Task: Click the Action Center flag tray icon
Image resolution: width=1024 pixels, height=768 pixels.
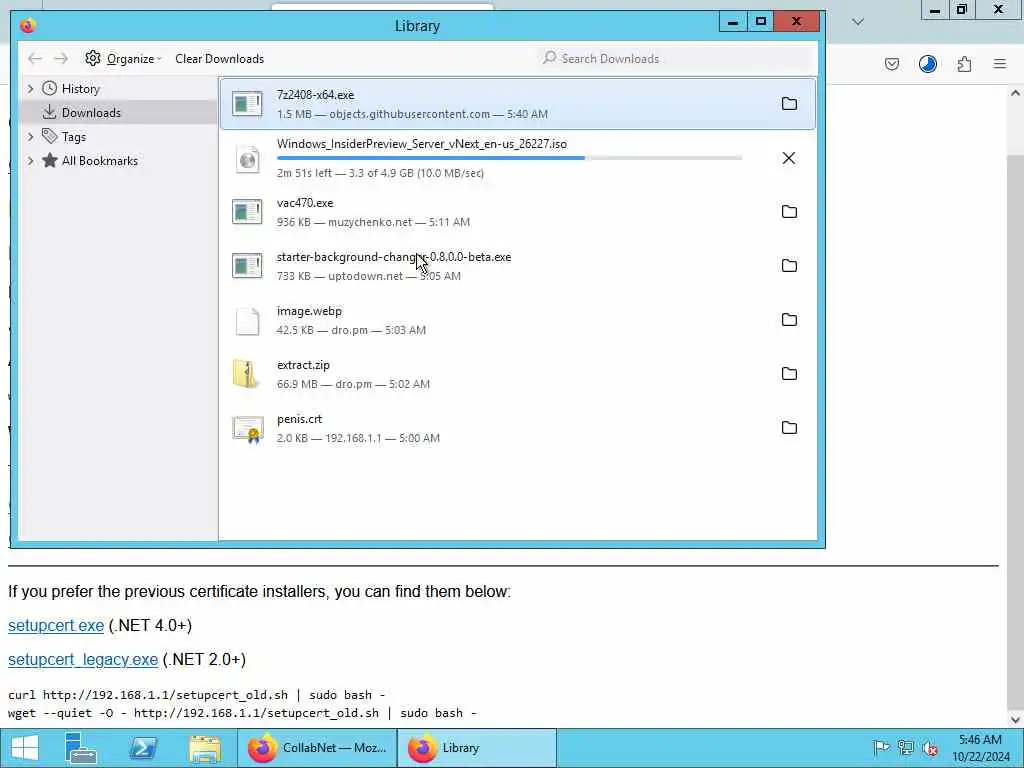Action: pos(881,748)
